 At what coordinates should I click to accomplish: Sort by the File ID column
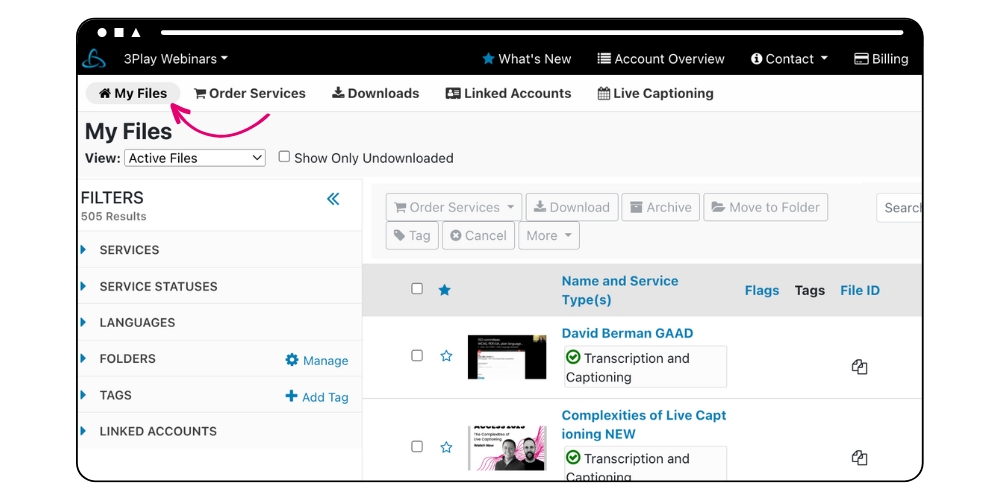click(x=860, y=290)
